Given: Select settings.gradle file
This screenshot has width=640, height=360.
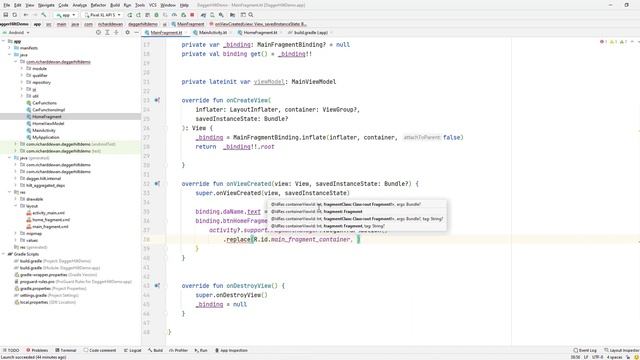Looking at the screenshot, I should coord(33,296).
